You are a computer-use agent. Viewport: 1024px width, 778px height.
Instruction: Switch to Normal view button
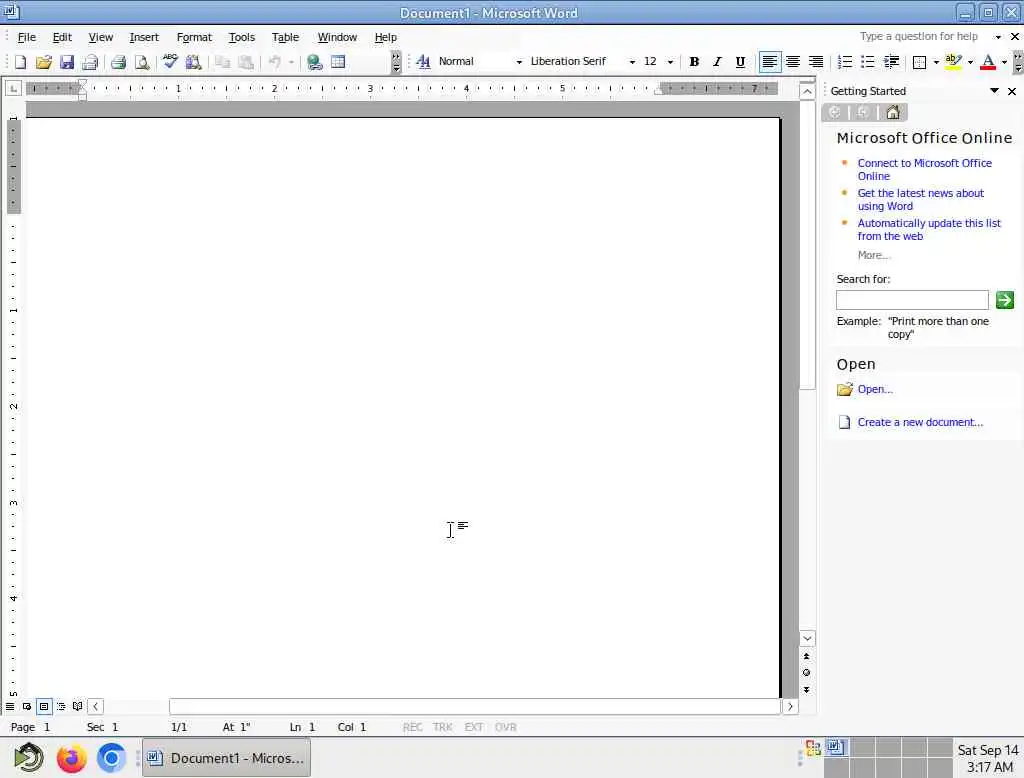[10, 706]
